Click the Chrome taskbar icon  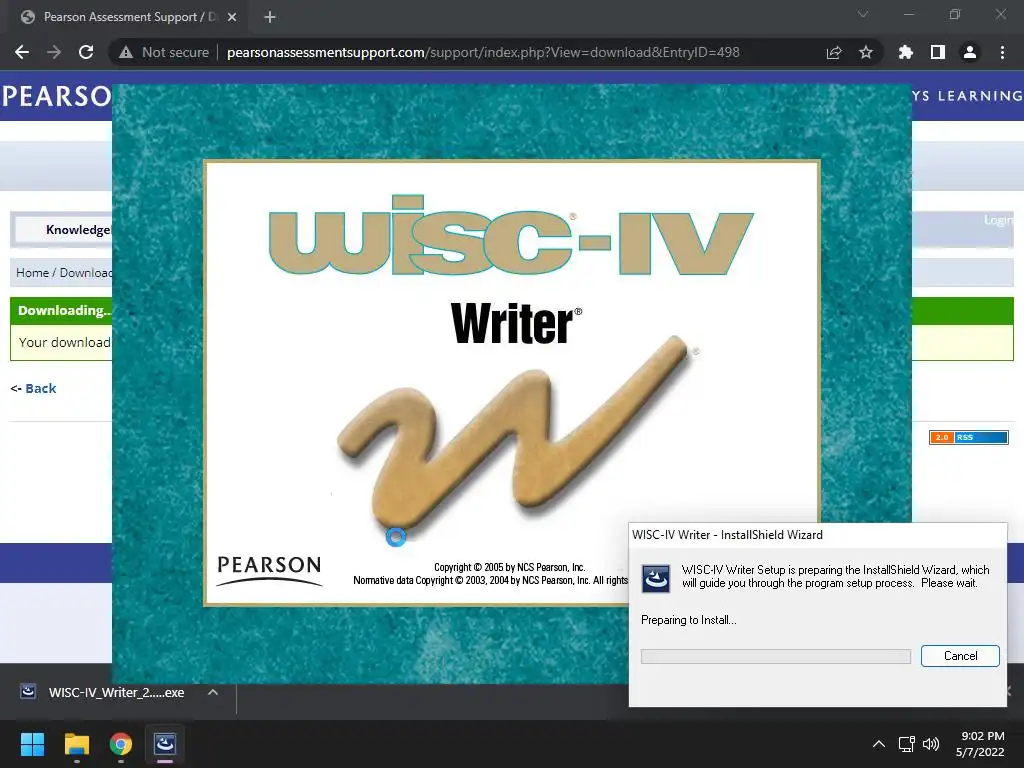pos(121,744)
